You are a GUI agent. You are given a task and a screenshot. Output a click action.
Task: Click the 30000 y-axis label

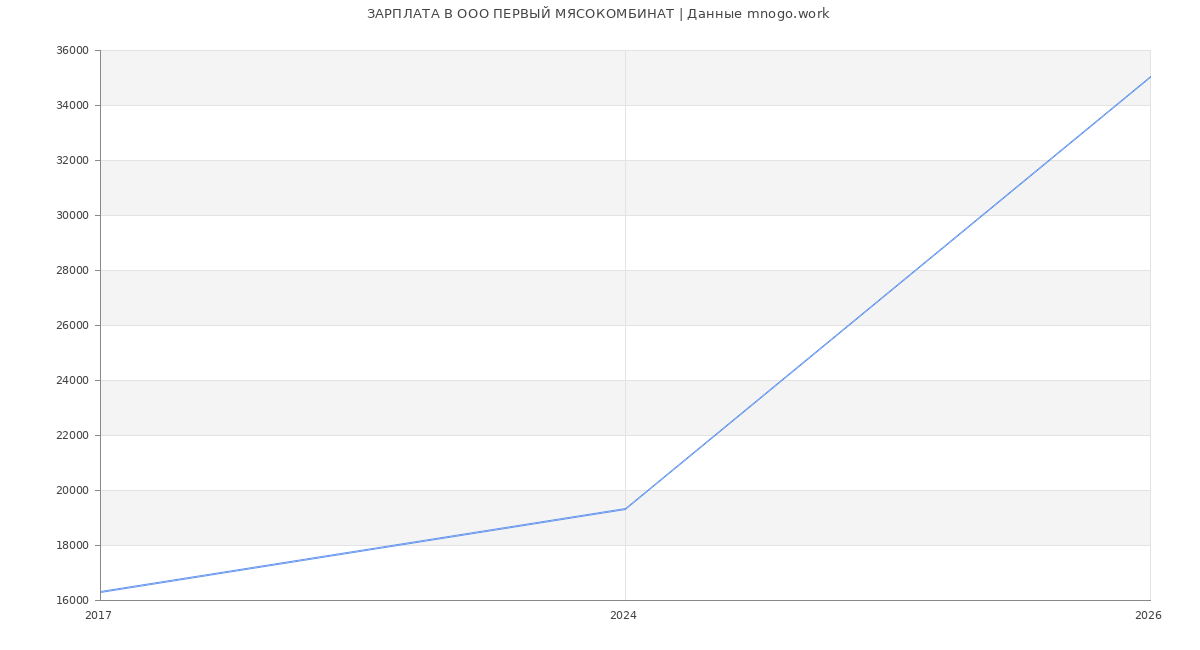(72, 216)
